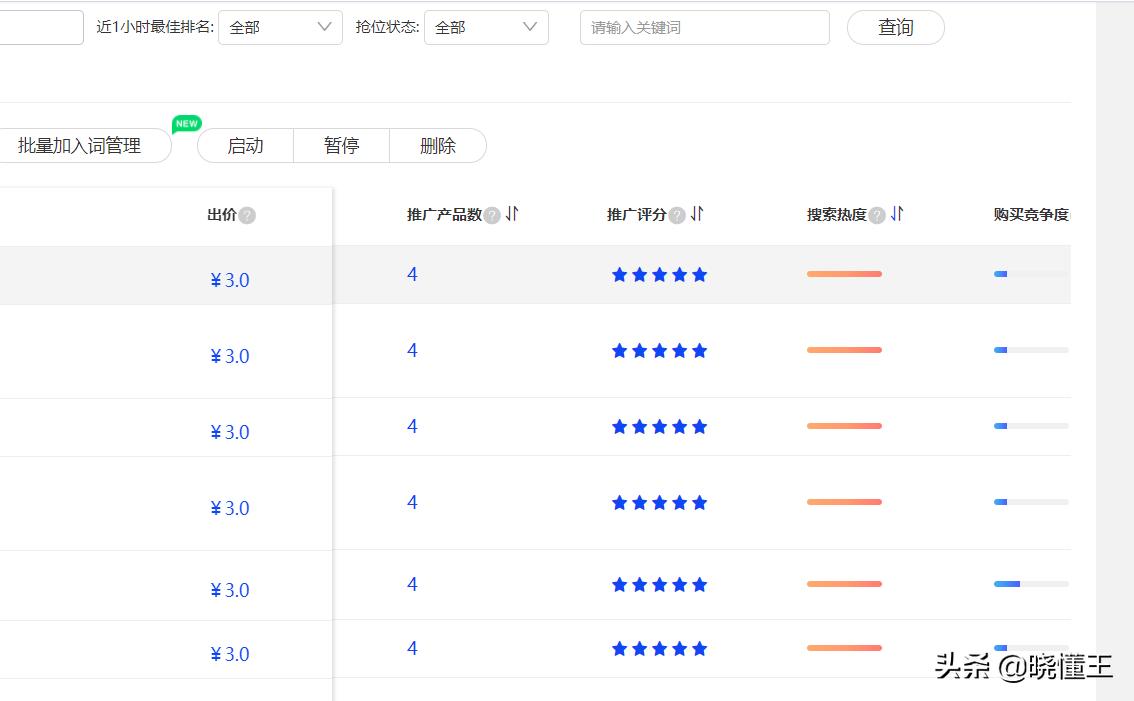Select the star rating in the third row
Image resolution: width=1134 pixels, height=701 pixels.
pyautogui.click(x=659, y=426)
